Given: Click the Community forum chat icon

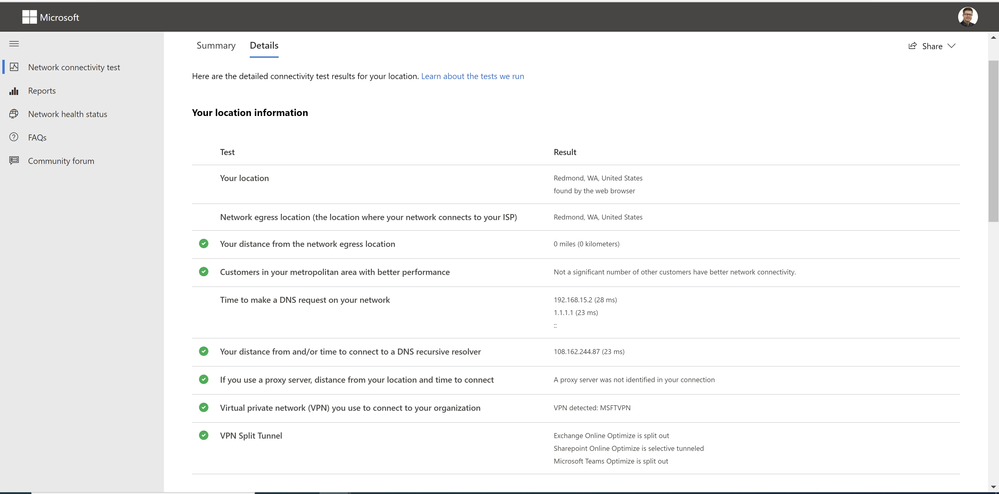Looking at the screenshot, I should coord(14,161).
